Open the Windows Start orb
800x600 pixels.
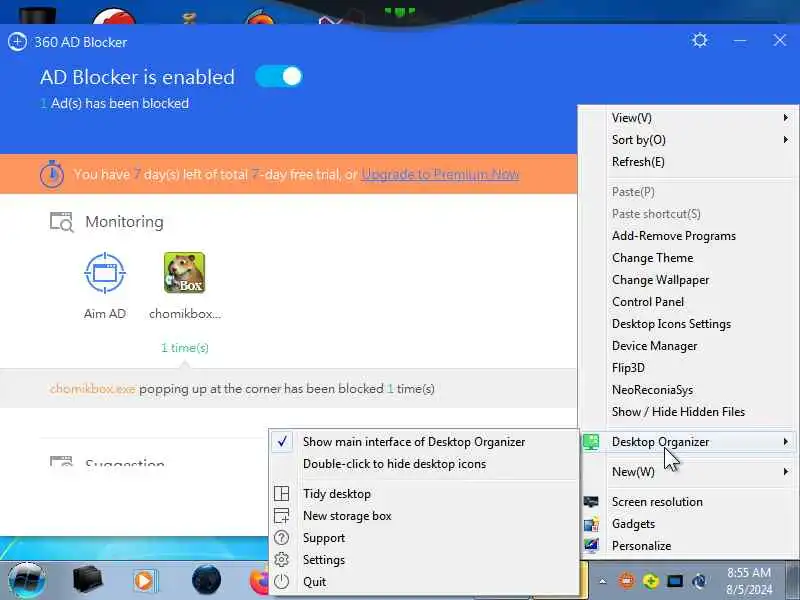tap(27, 581)
